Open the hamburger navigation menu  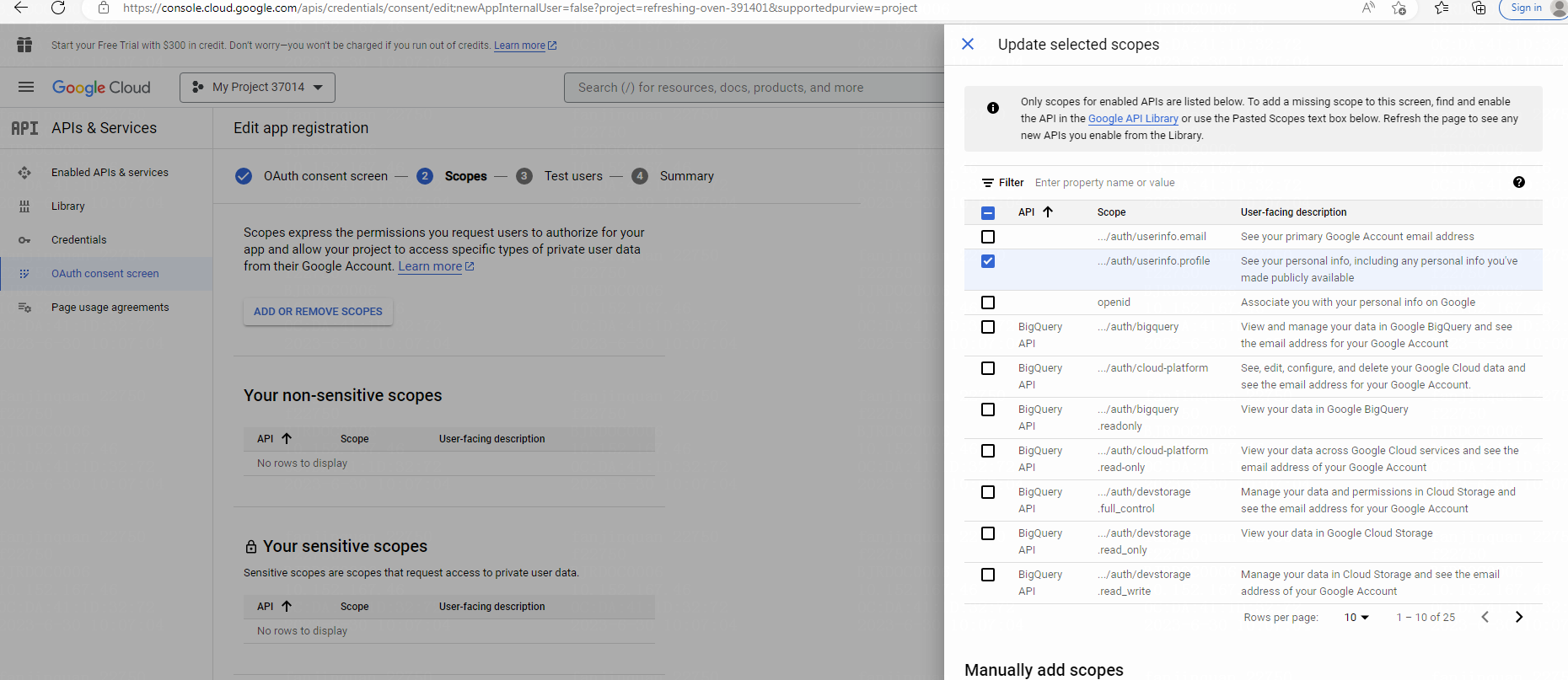(26, 87)
